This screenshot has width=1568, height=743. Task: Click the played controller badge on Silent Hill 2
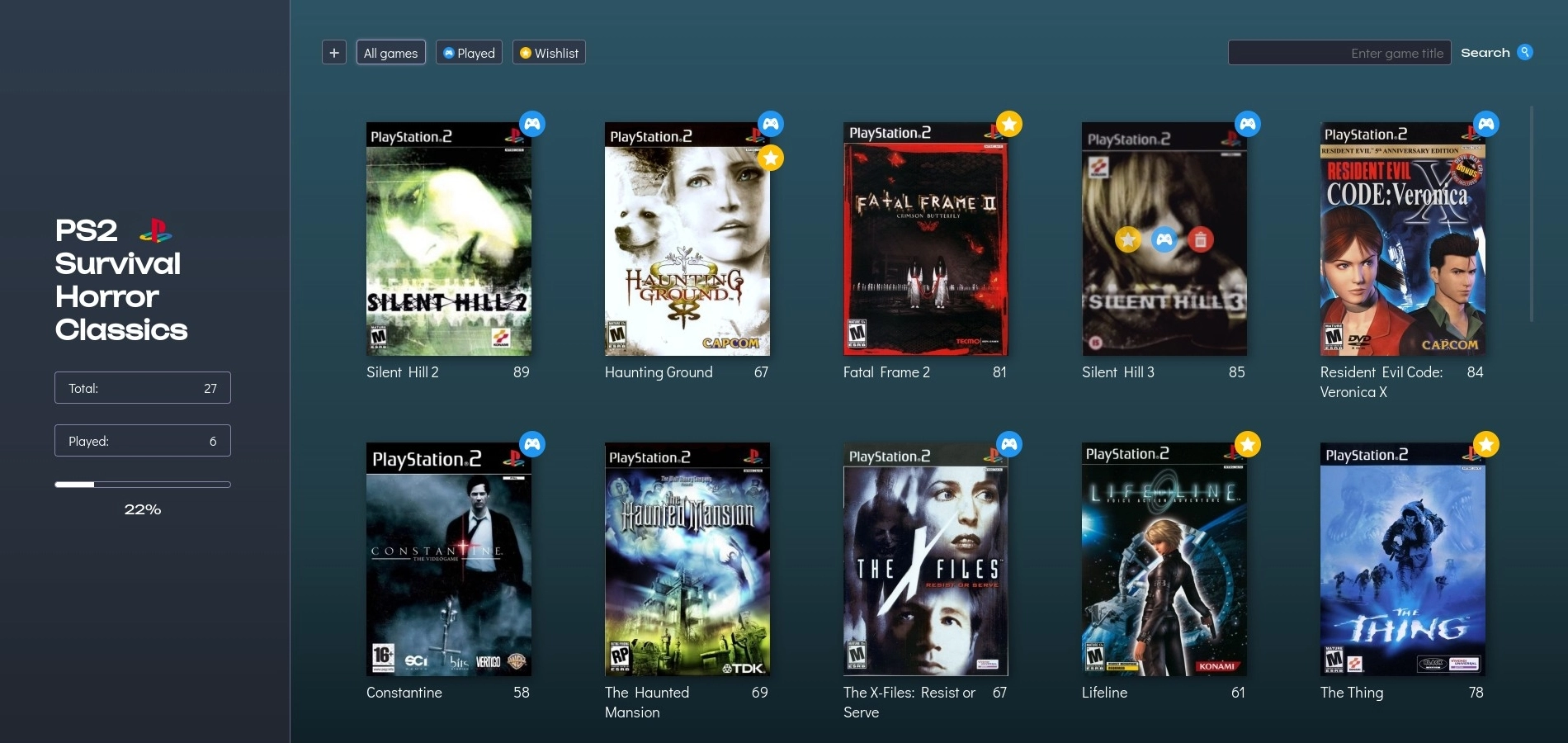pos(532,124)
